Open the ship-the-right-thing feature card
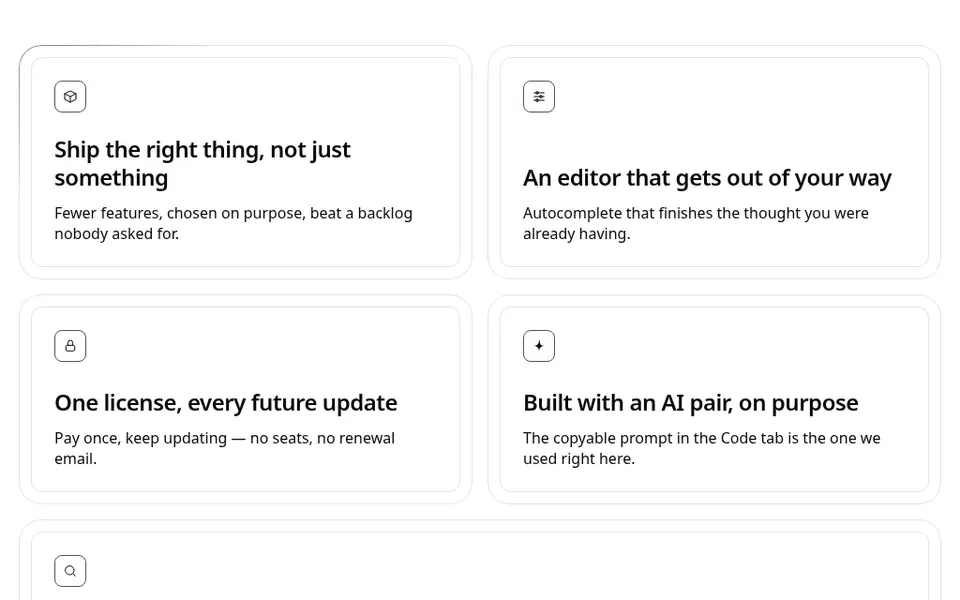The image size is (960, 600). (x=246, y=162)
